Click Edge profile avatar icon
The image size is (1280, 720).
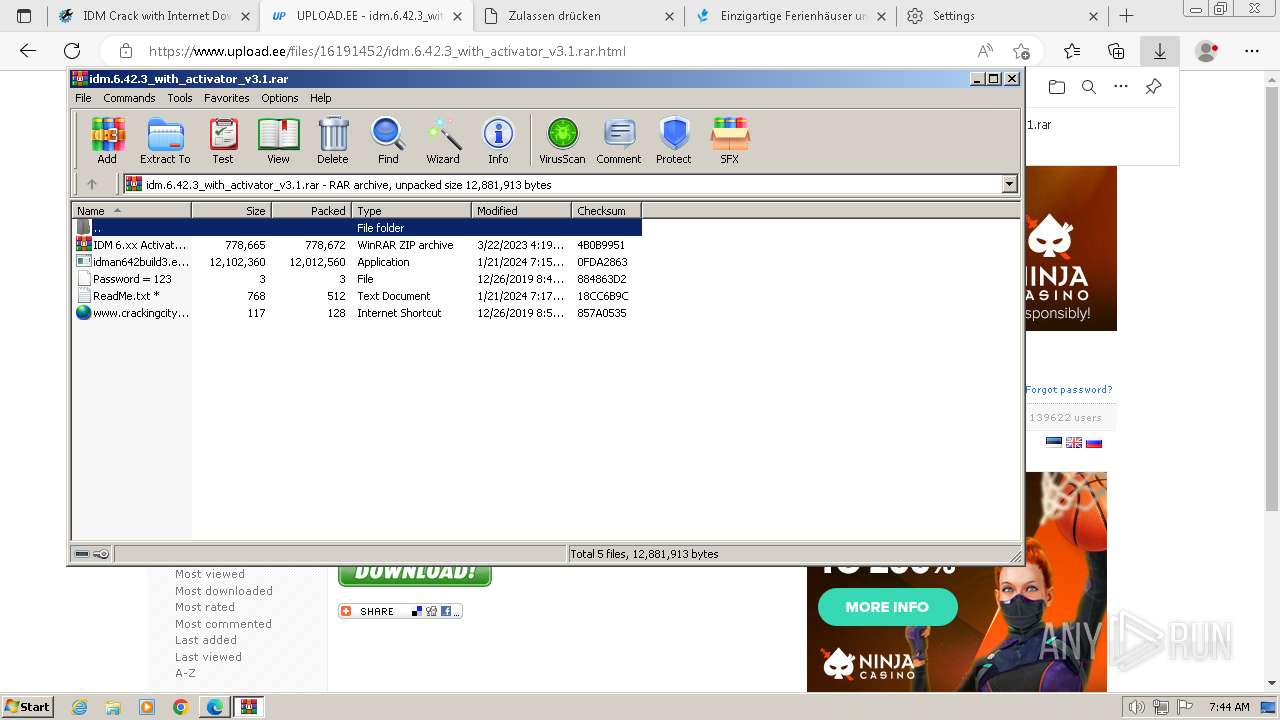pyautogui.click(x=1207, y=51)
